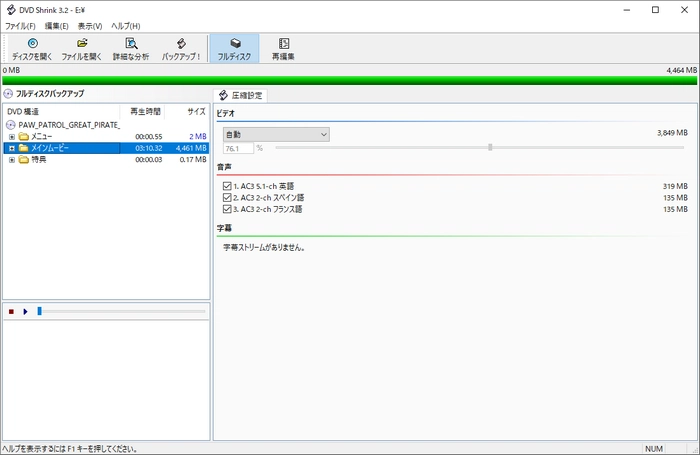Expand the 特典 folder tree node

[x=12, y=159]
